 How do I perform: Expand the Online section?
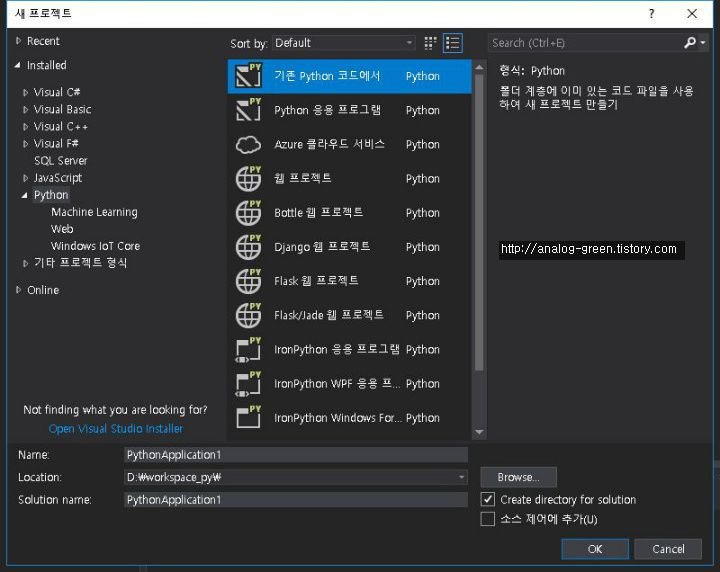18,290
